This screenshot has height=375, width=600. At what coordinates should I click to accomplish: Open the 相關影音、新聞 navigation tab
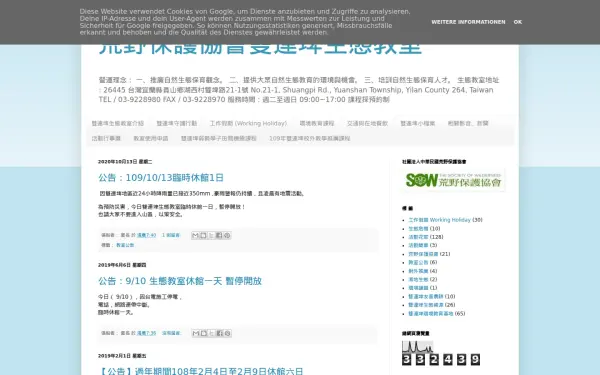tap(468, 123)
